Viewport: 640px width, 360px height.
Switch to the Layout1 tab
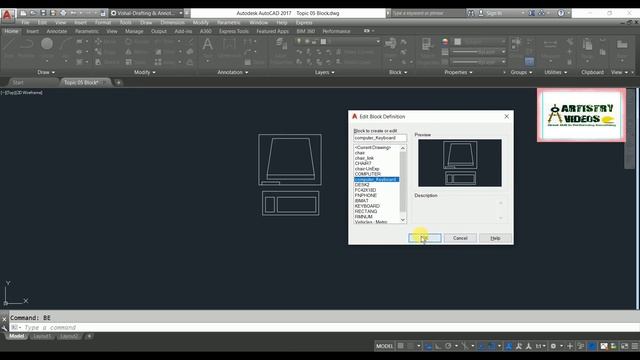pyautogui.click(x=42, y=336)
